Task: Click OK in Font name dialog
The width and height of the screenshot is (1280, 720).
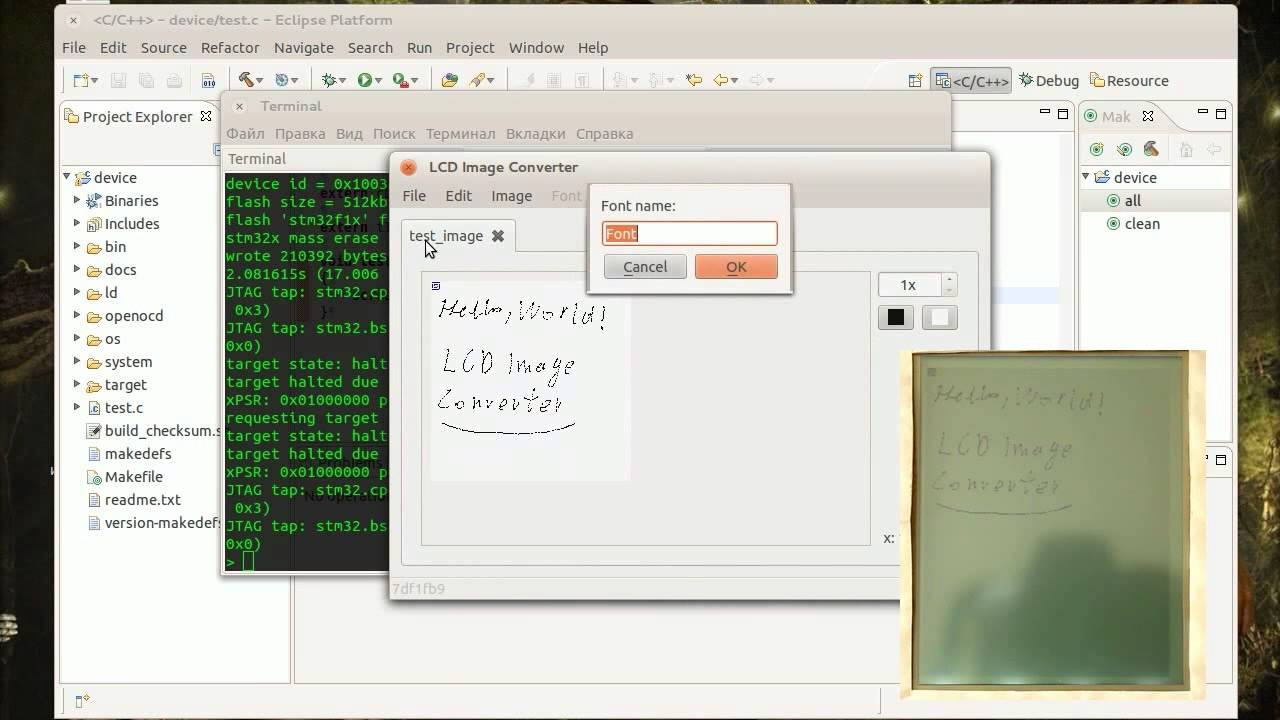Action: click(736, 267)
